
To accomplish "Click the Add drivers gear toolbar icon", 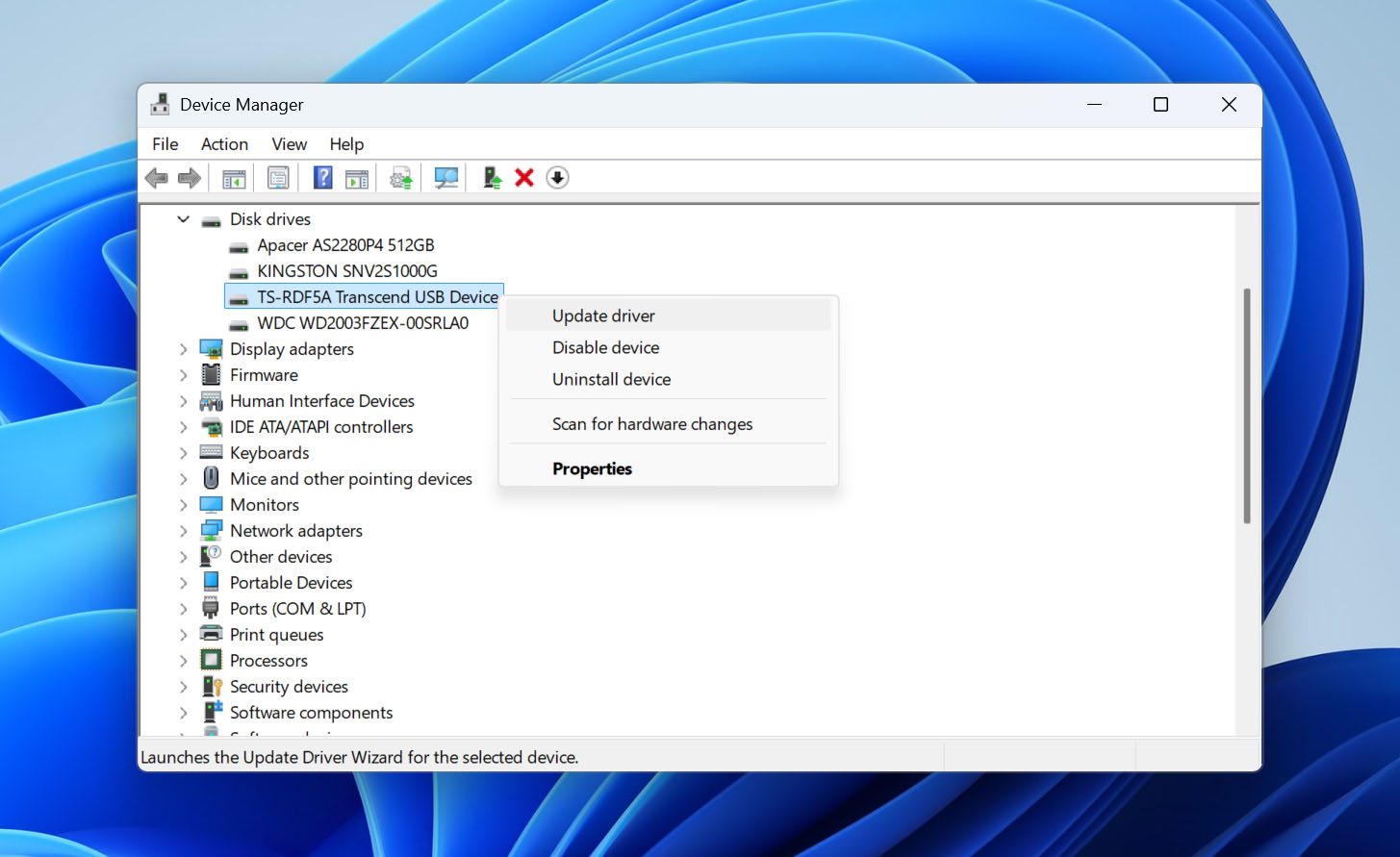I will [x=401, y=178].
